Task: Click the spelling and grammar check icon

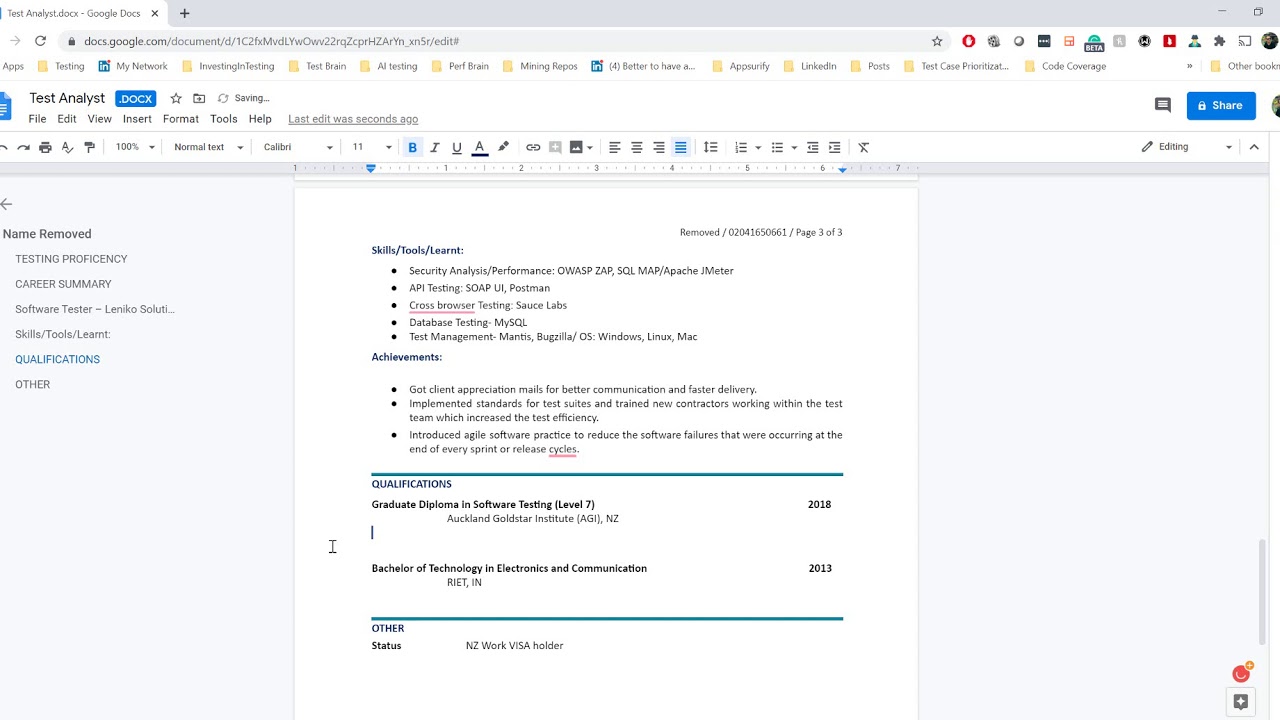Action: [67, 147]
